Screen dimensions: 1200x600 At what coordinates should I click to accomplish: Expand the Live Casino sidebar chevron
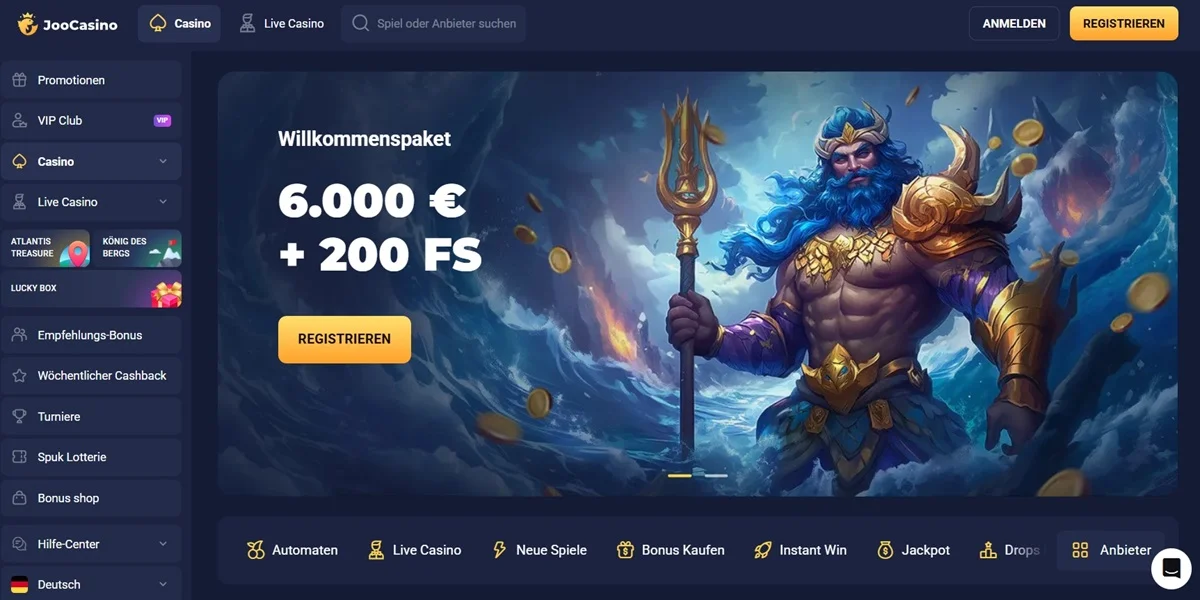click(163, 202)
